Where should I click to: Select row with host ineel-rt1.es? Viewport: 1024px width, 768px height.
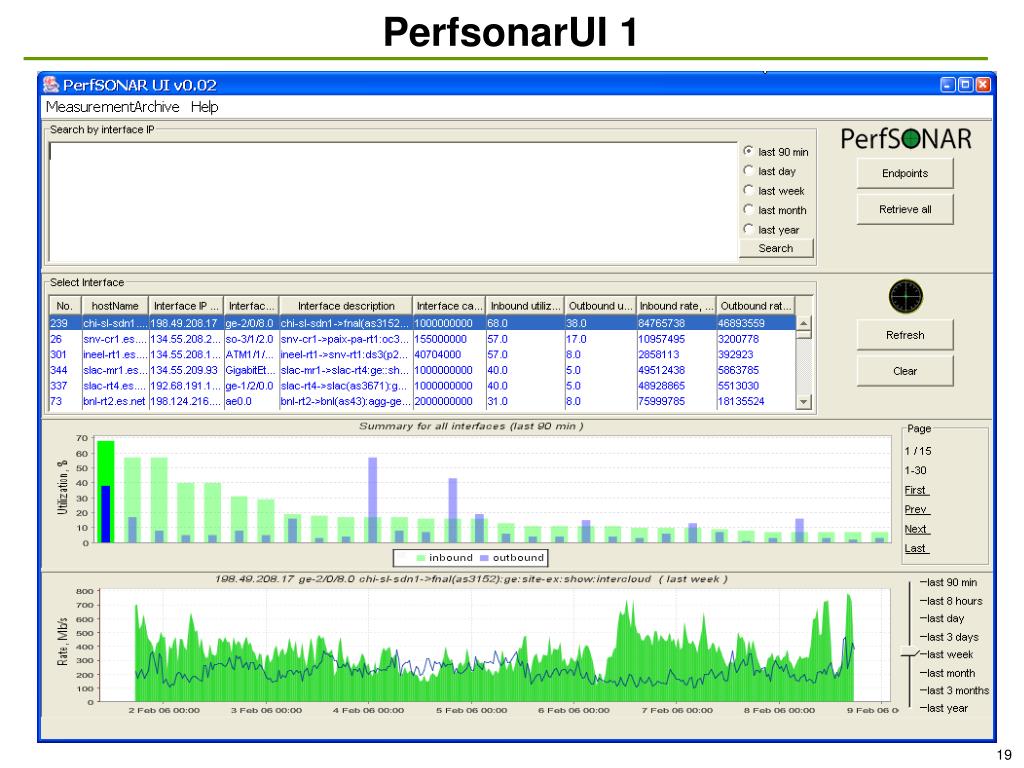(x=422, y=355)
